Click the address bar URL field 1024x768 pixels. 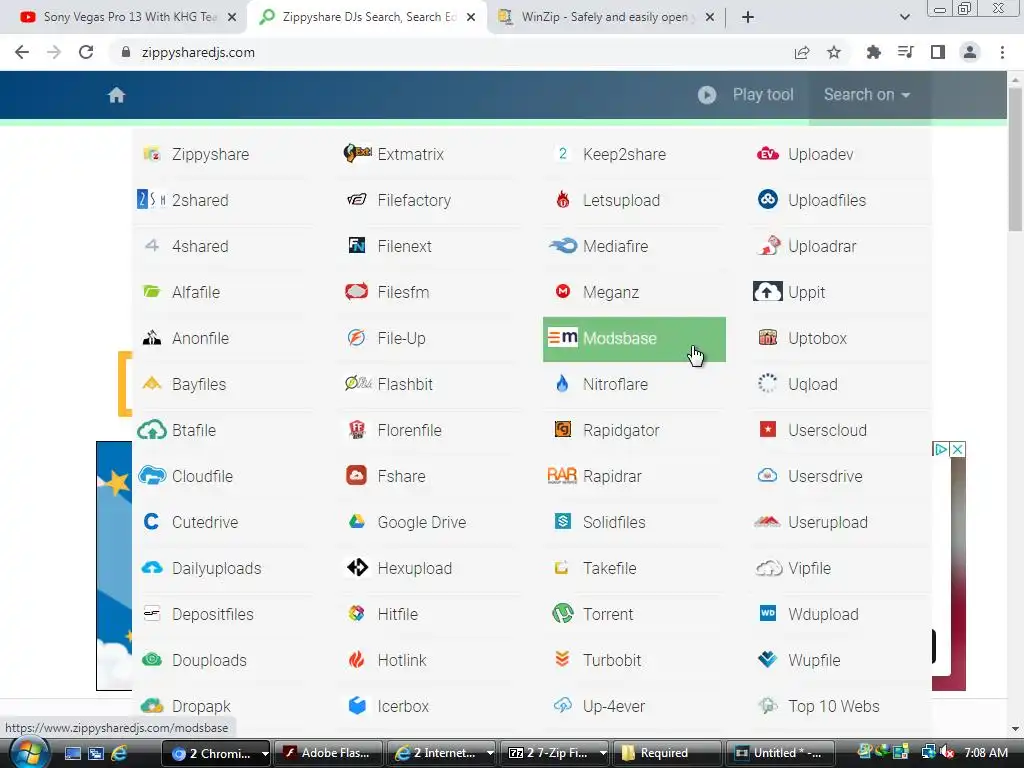pyautogui.click(x=451, y=52)
